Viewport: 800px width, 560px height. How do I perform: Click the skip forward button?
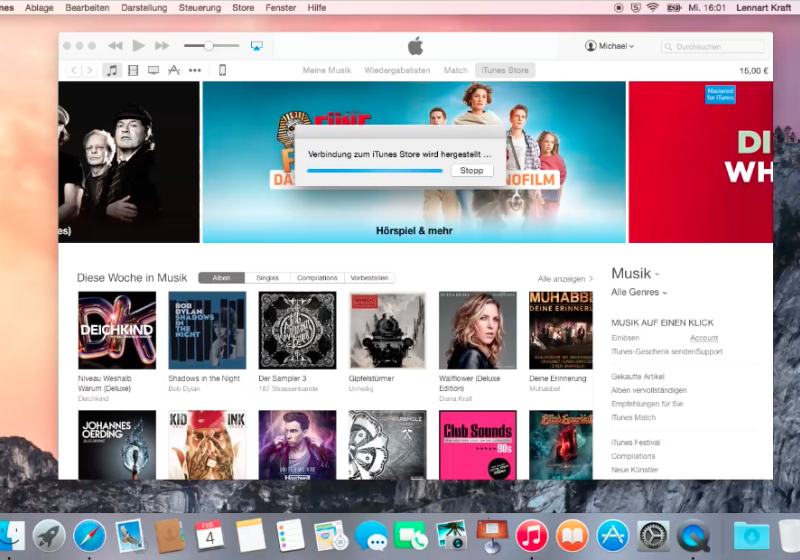coord(162,46)
